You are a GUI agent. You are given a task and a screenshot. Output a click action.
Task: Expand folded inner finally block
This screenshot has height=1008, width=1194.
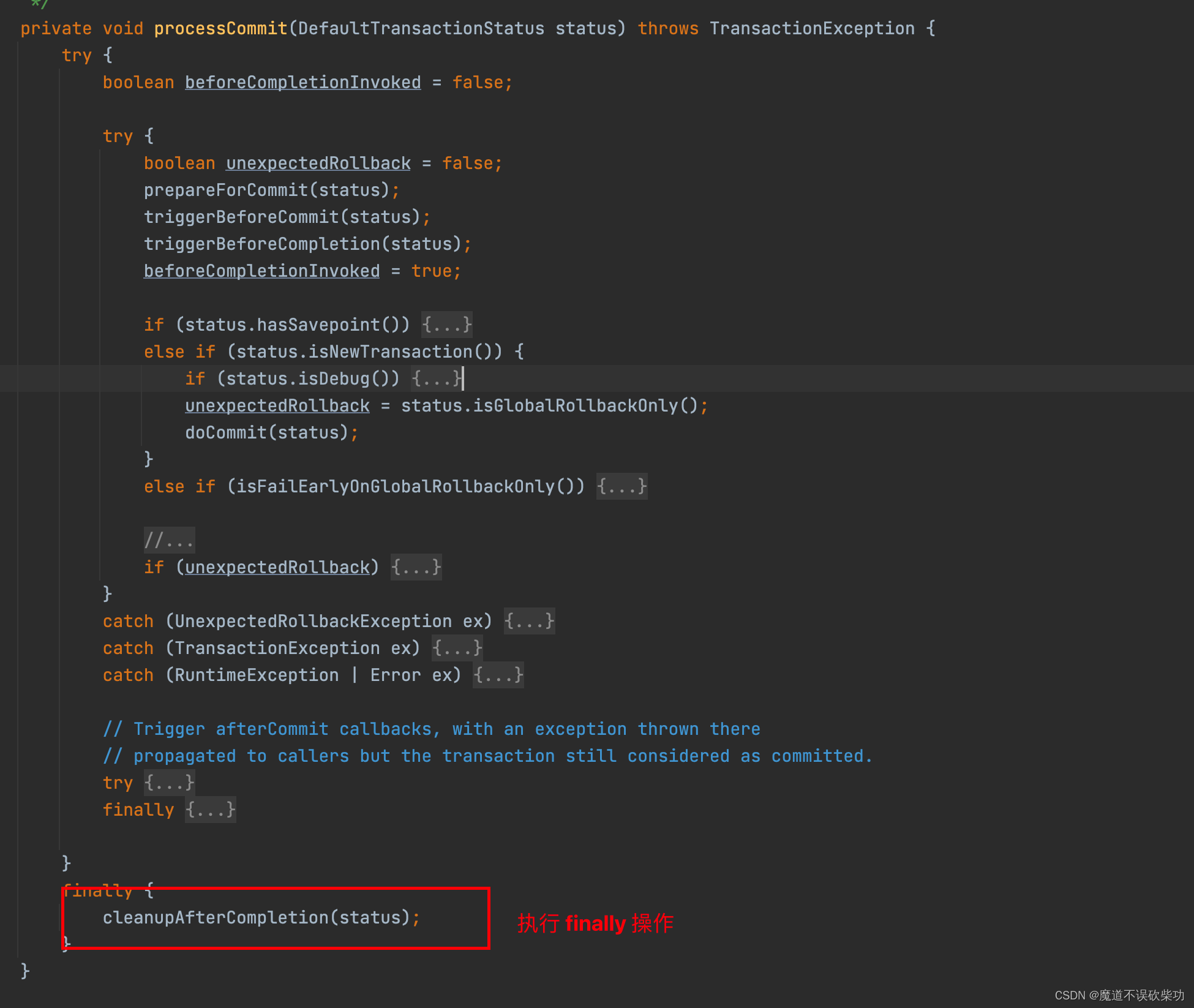pos(210,810)
